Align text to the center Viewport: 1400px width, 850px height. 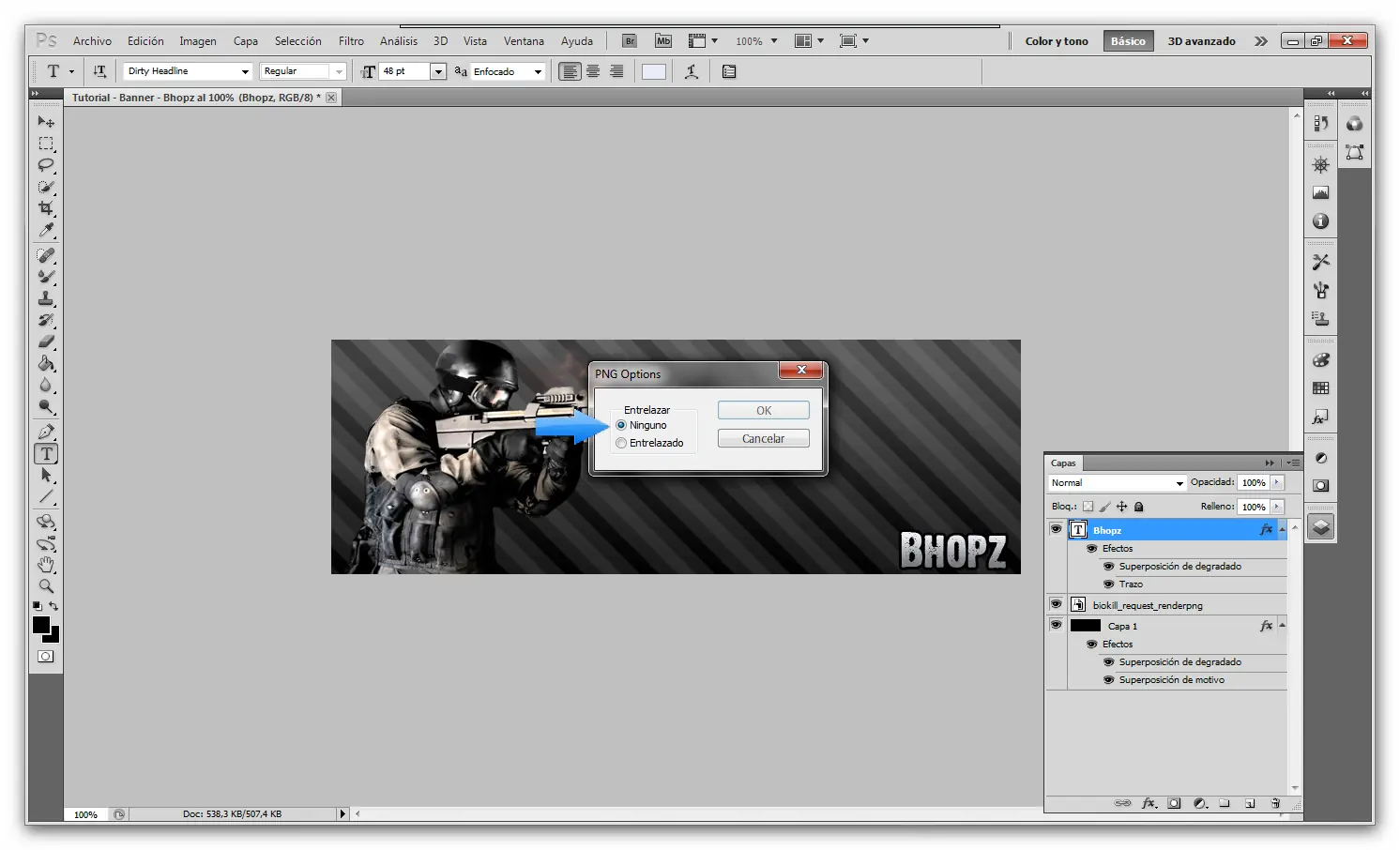(593, 71)
